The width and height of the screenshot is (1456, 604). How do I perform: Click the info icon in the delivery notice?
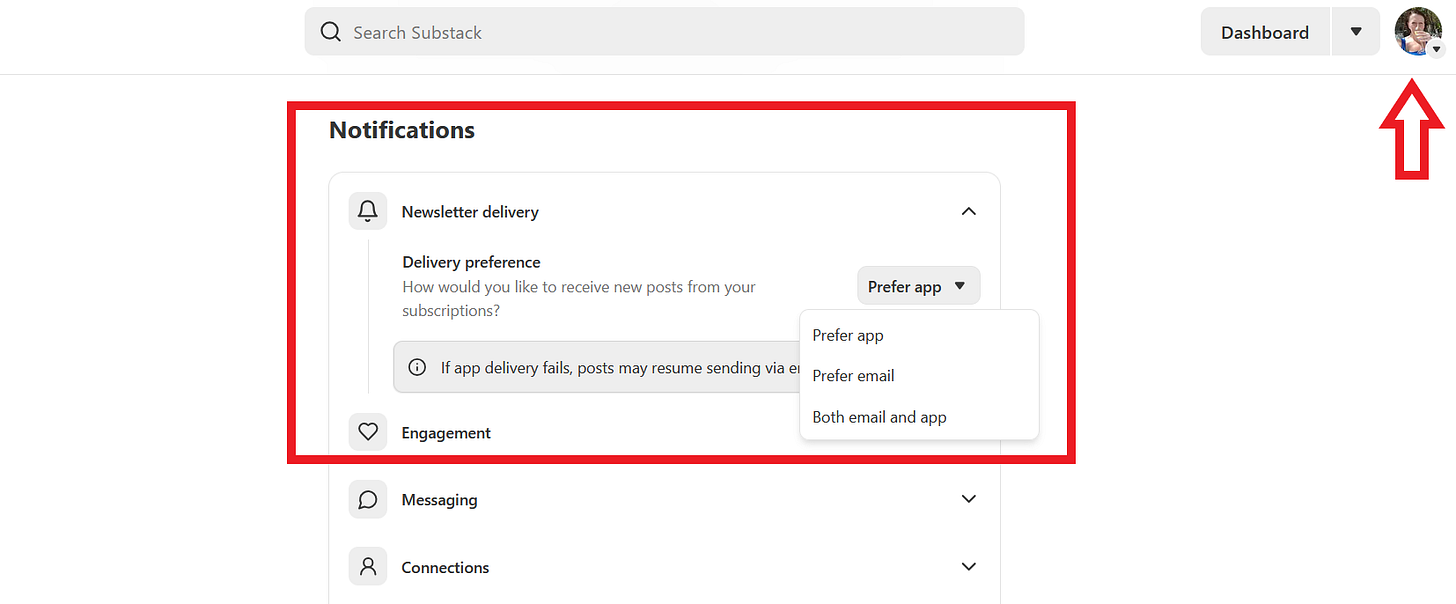(x=417, y=367)
